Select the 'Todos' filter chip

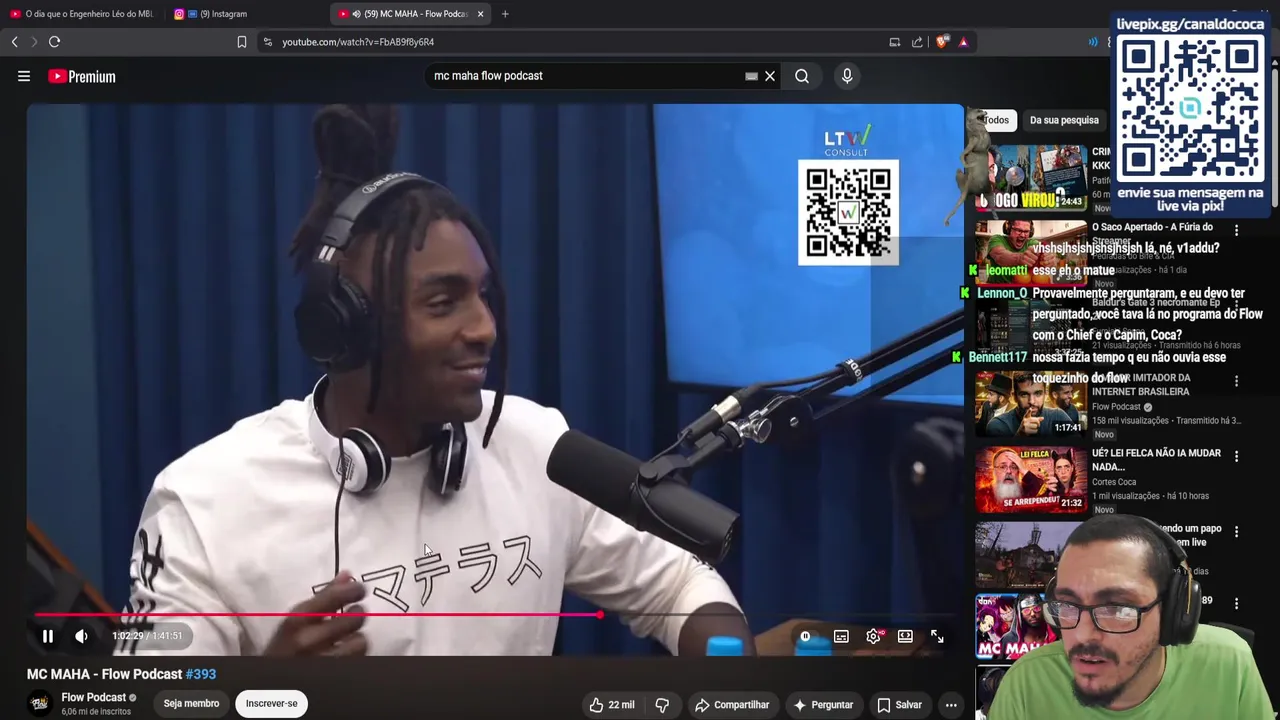(x=996, y=120)
